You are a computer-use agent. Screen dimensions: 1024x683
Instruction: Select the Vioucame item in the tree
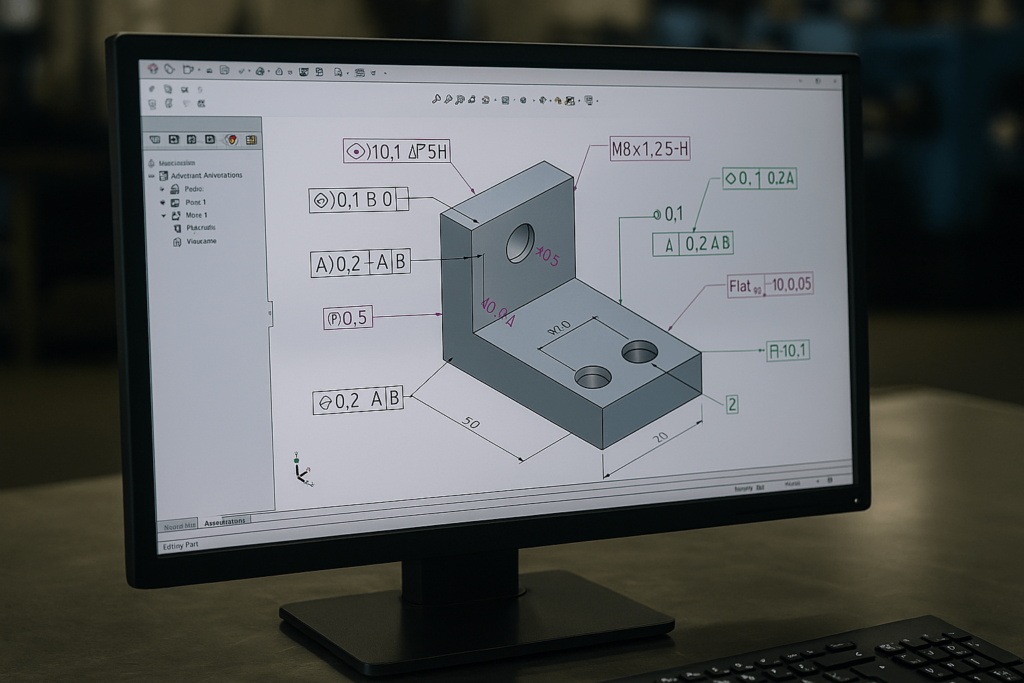pos(201,241)
